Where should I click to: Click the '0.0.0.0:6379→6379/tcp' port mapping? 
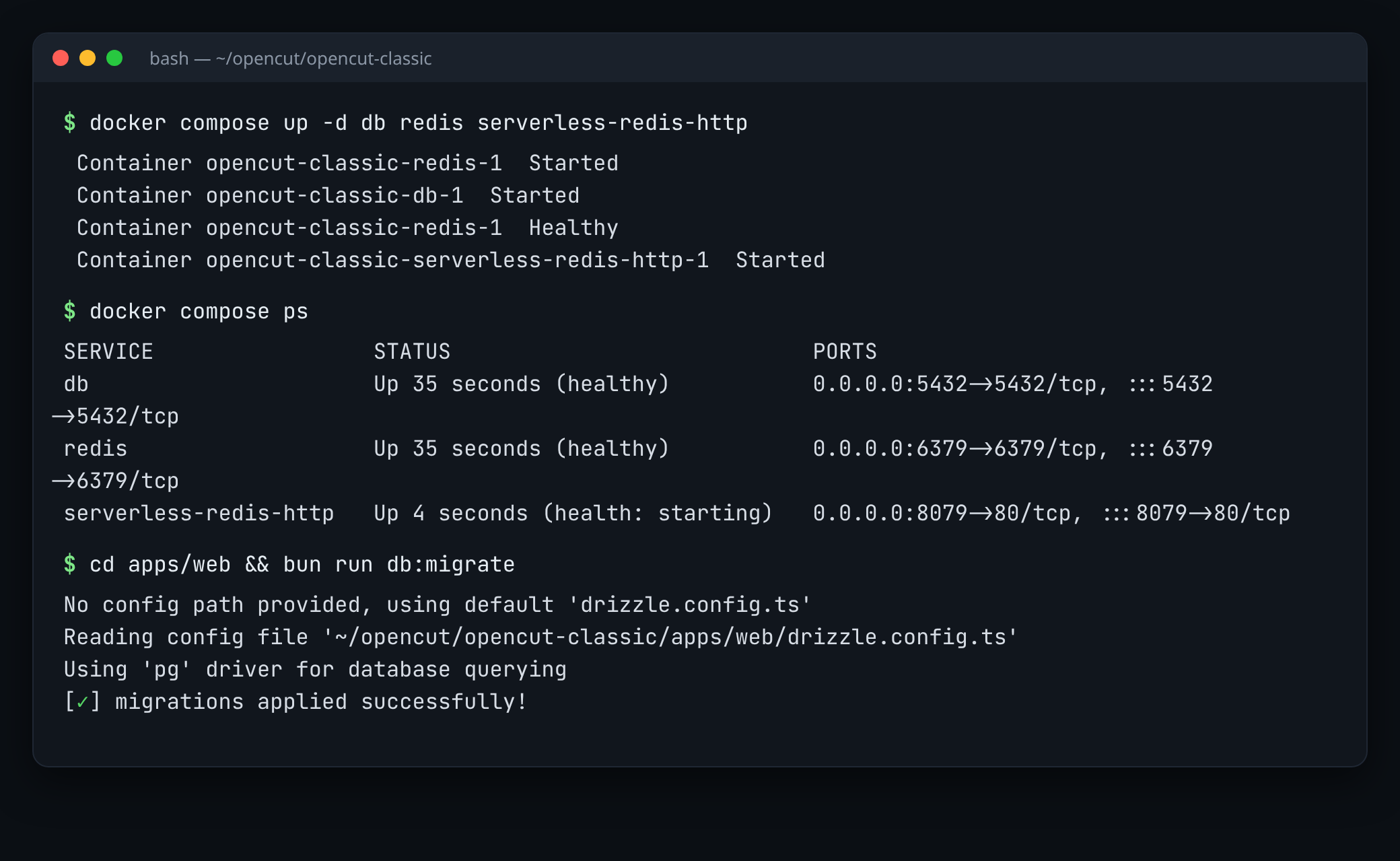(954, 448)
